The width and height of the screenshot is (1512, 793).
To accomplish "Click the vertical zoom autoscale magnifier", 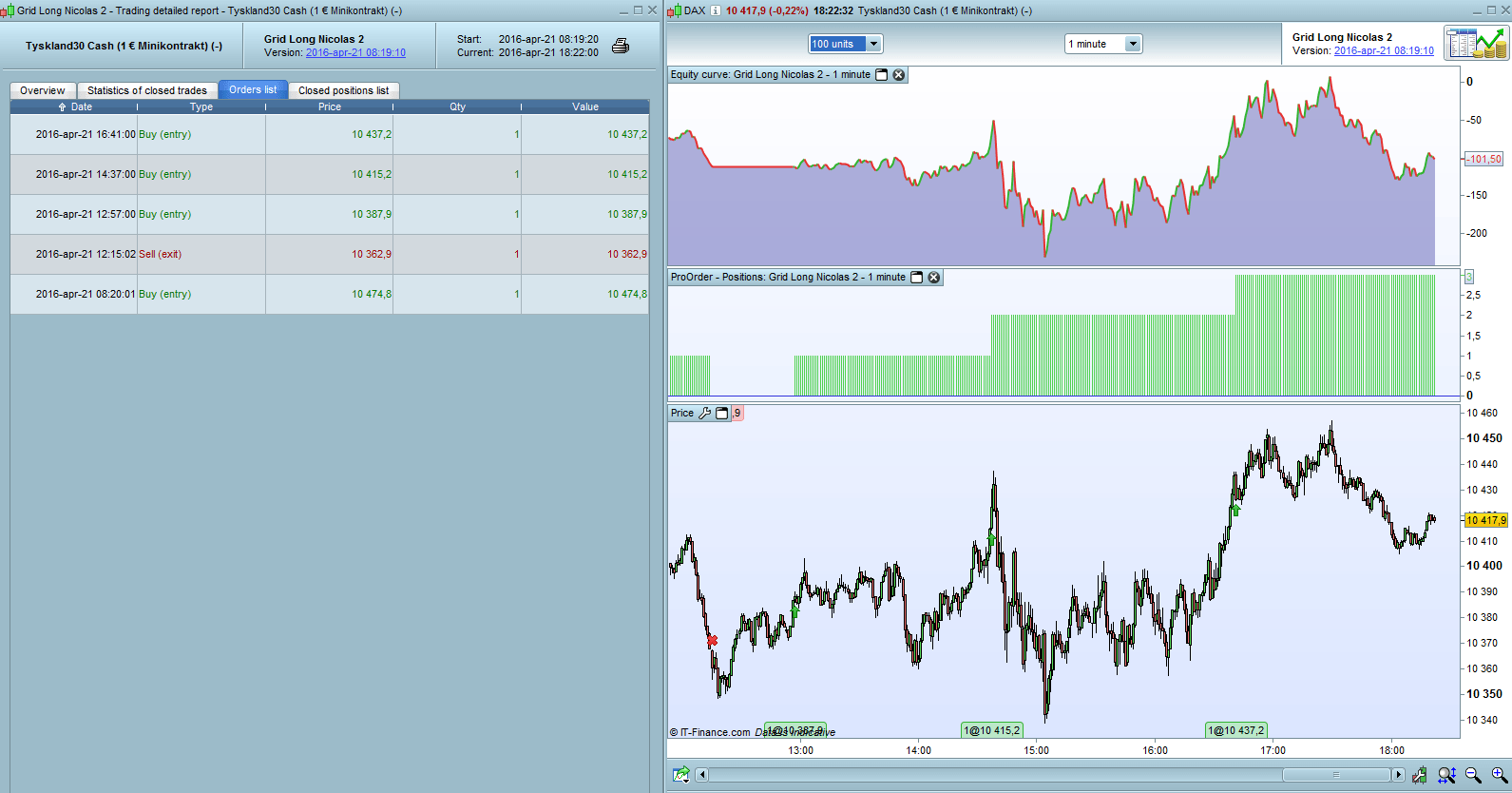I will tap(1446, 775).
